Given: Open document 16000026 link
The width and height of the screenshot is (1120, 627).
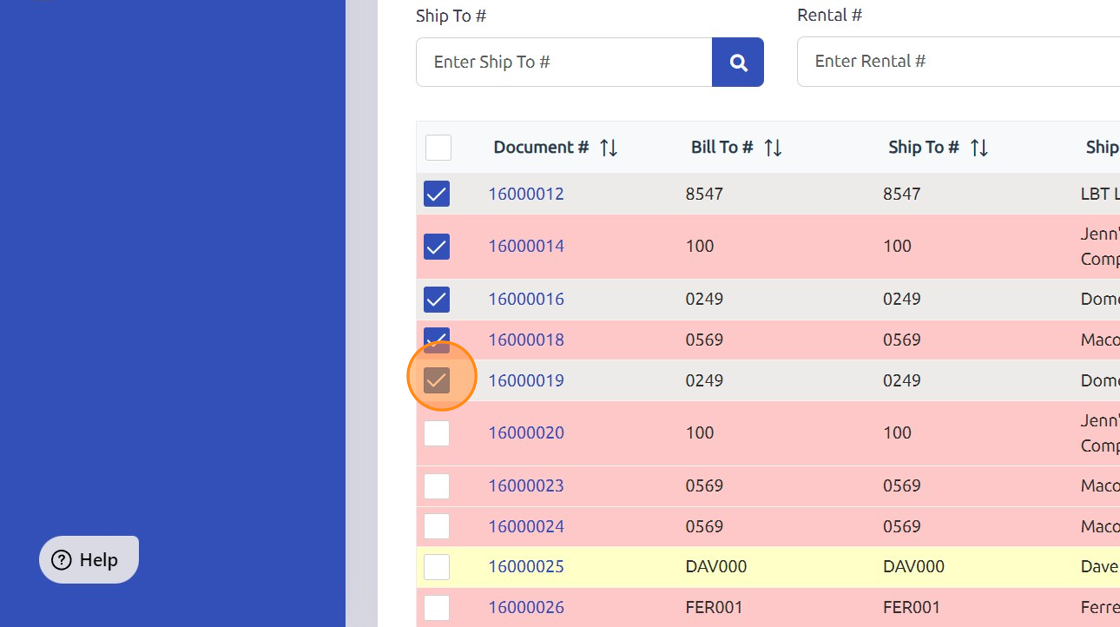Looking at the screenshot, I should click(526, 607).
